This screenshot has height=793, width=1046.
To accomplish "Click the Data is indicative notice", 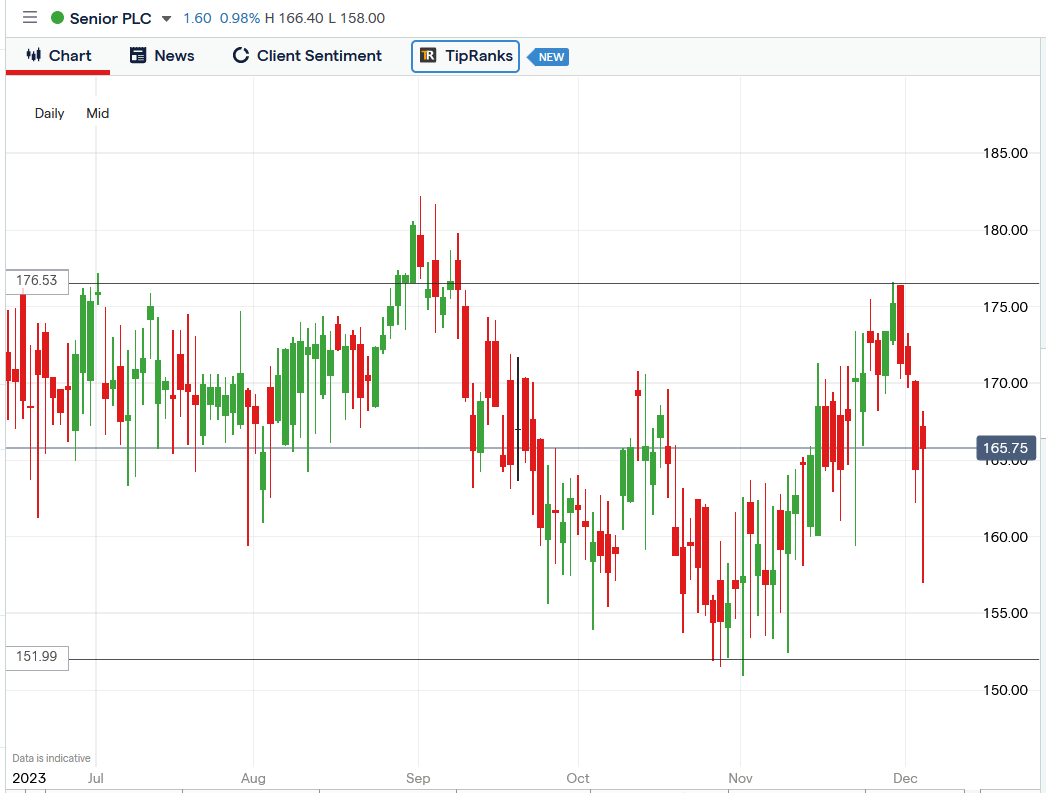I will [51, 758].
